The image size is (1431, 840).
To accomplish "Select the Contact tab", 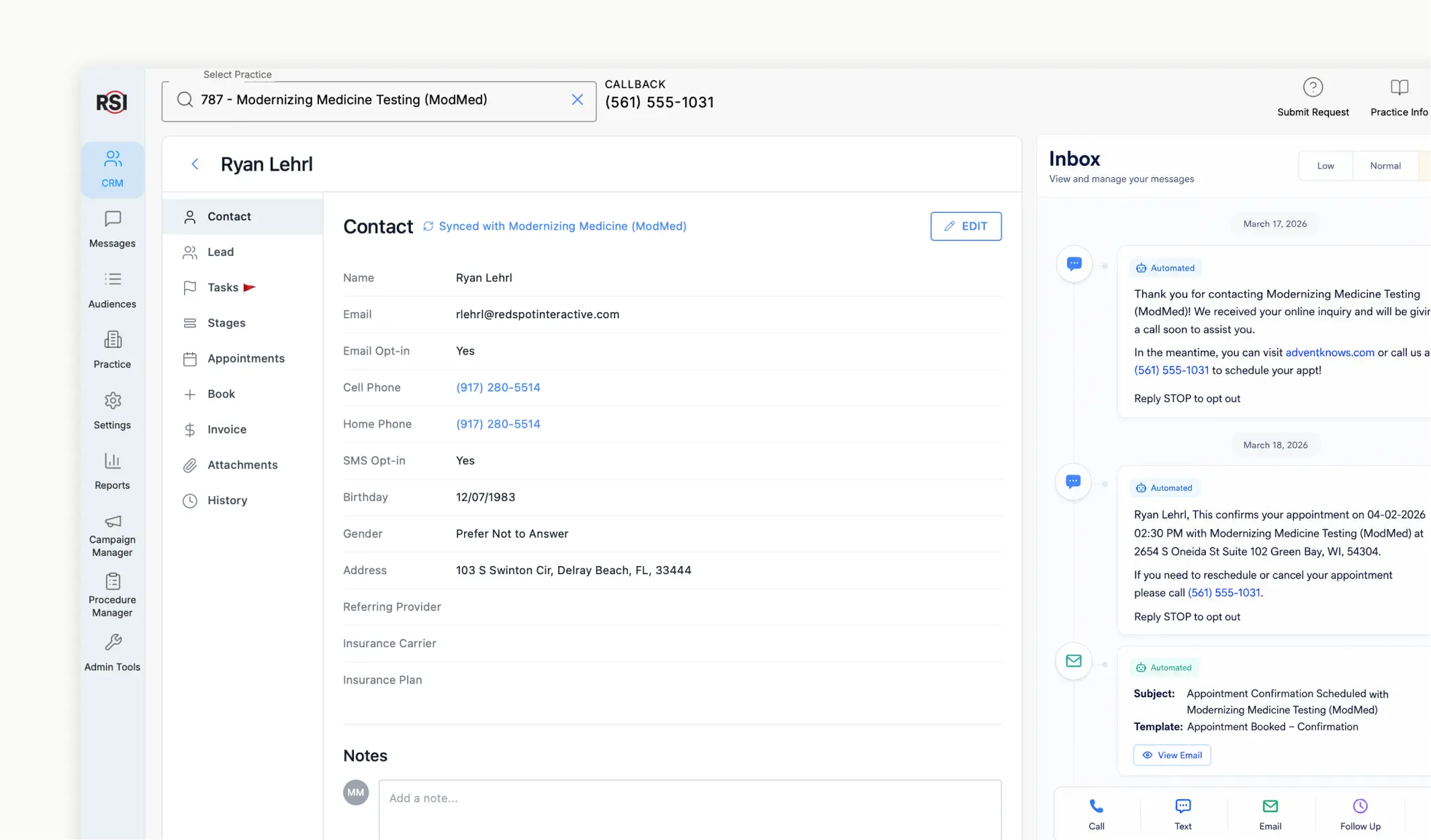I will coord(242,216).
